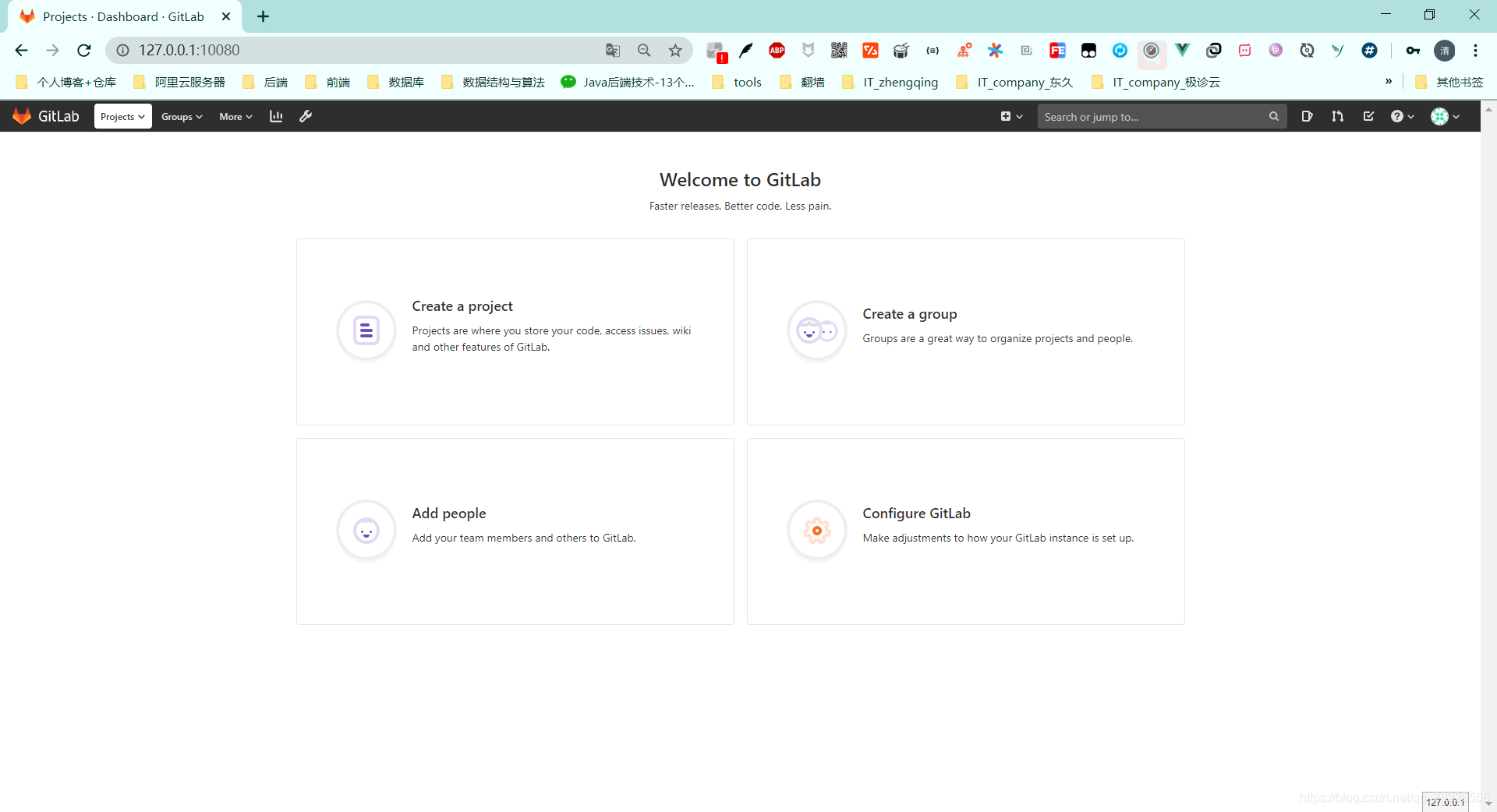Expand the Help question mark menu
This screenshot has height=812, width=1497.
[1402, 116]
